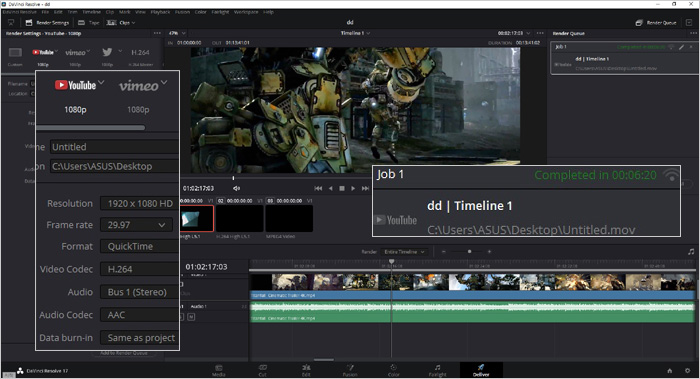This screenshot has height=379, width=700.
Task: Switch to the Fairlight page
Action: [438, 371]
